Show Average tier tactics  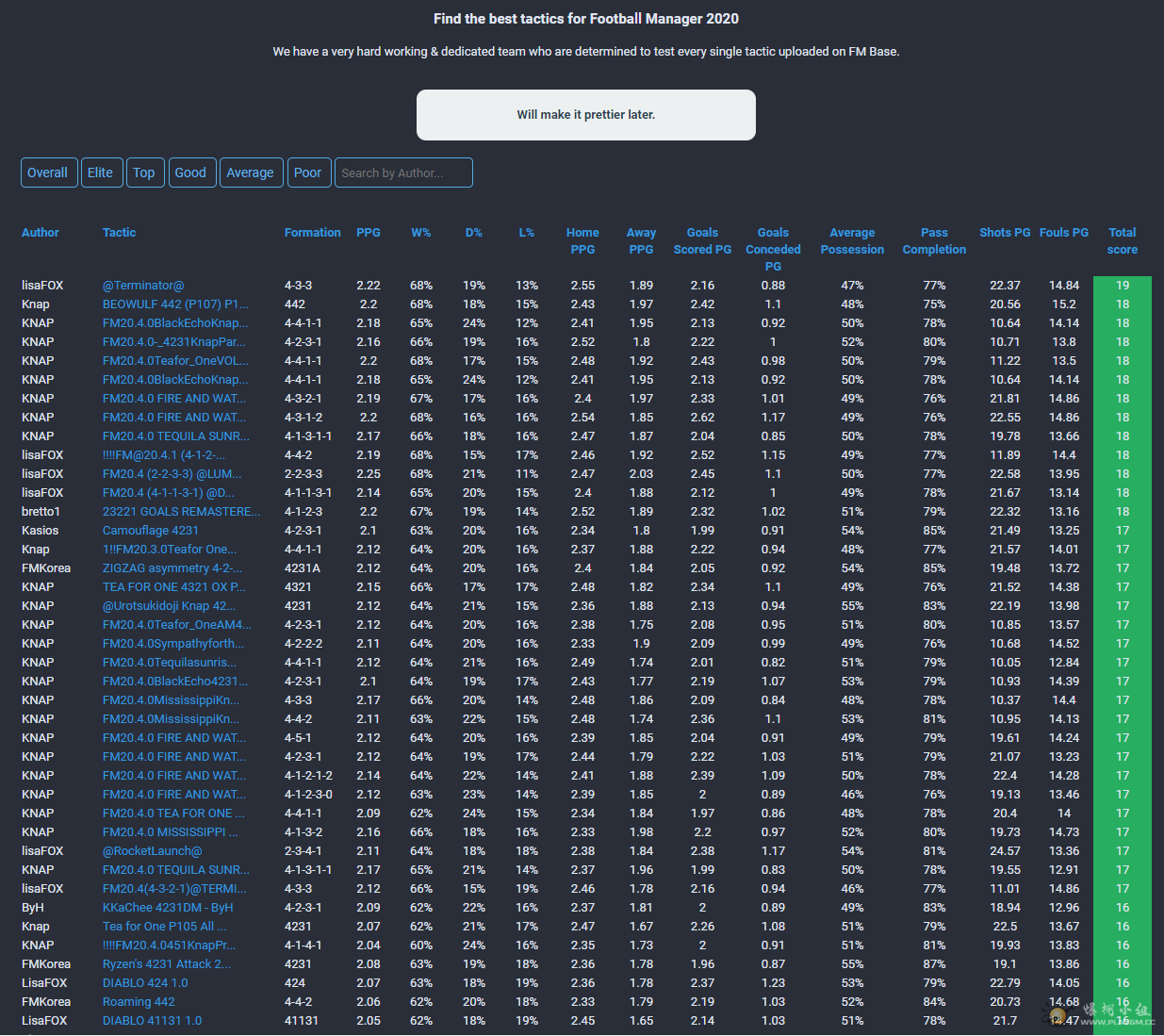pos(250,173)
